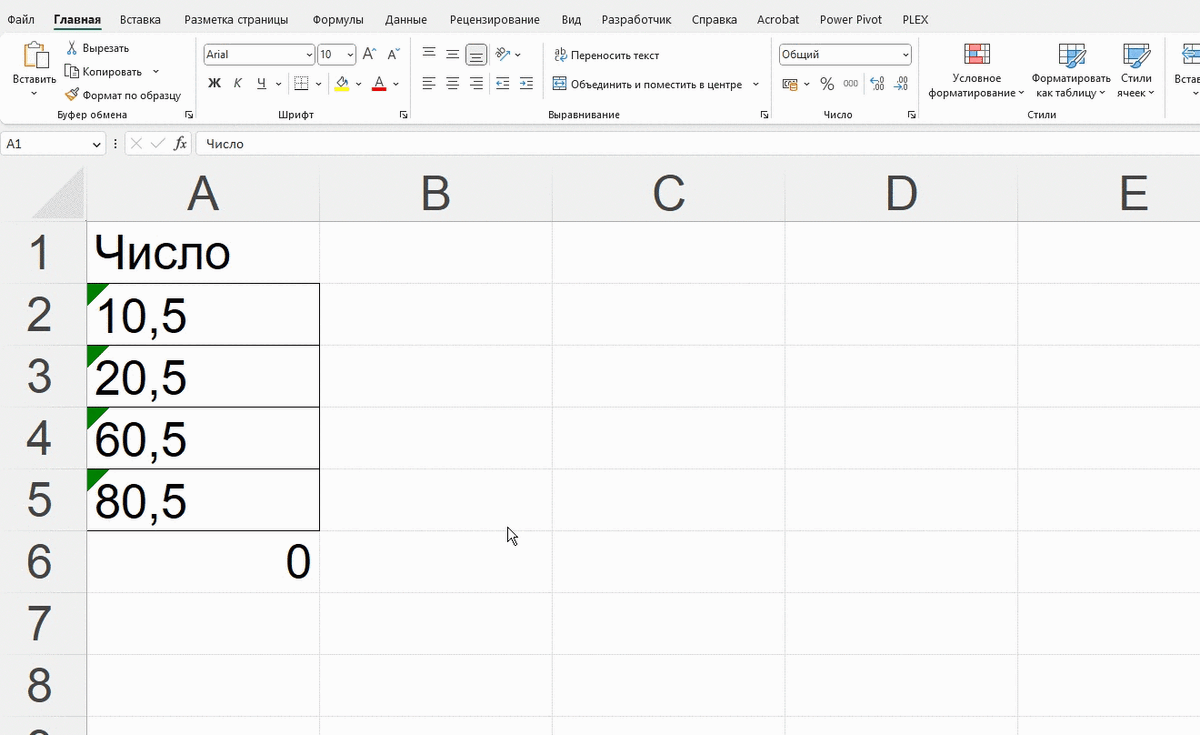Open the font size 10 dropdown
Screen dimensions: 1200x735
pyautogui.click(x=350, y=55)
